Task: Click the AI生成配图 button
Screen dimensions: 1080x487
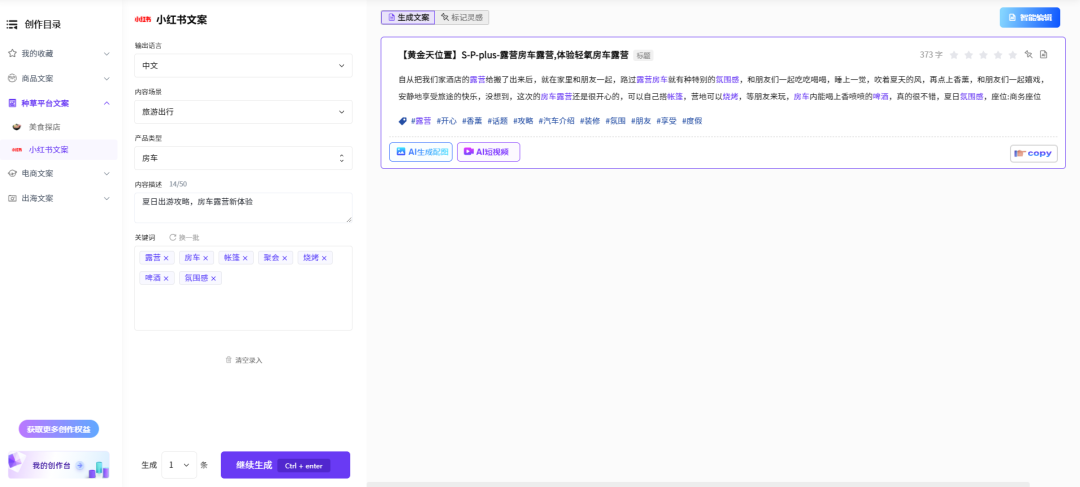Action: 421,152
